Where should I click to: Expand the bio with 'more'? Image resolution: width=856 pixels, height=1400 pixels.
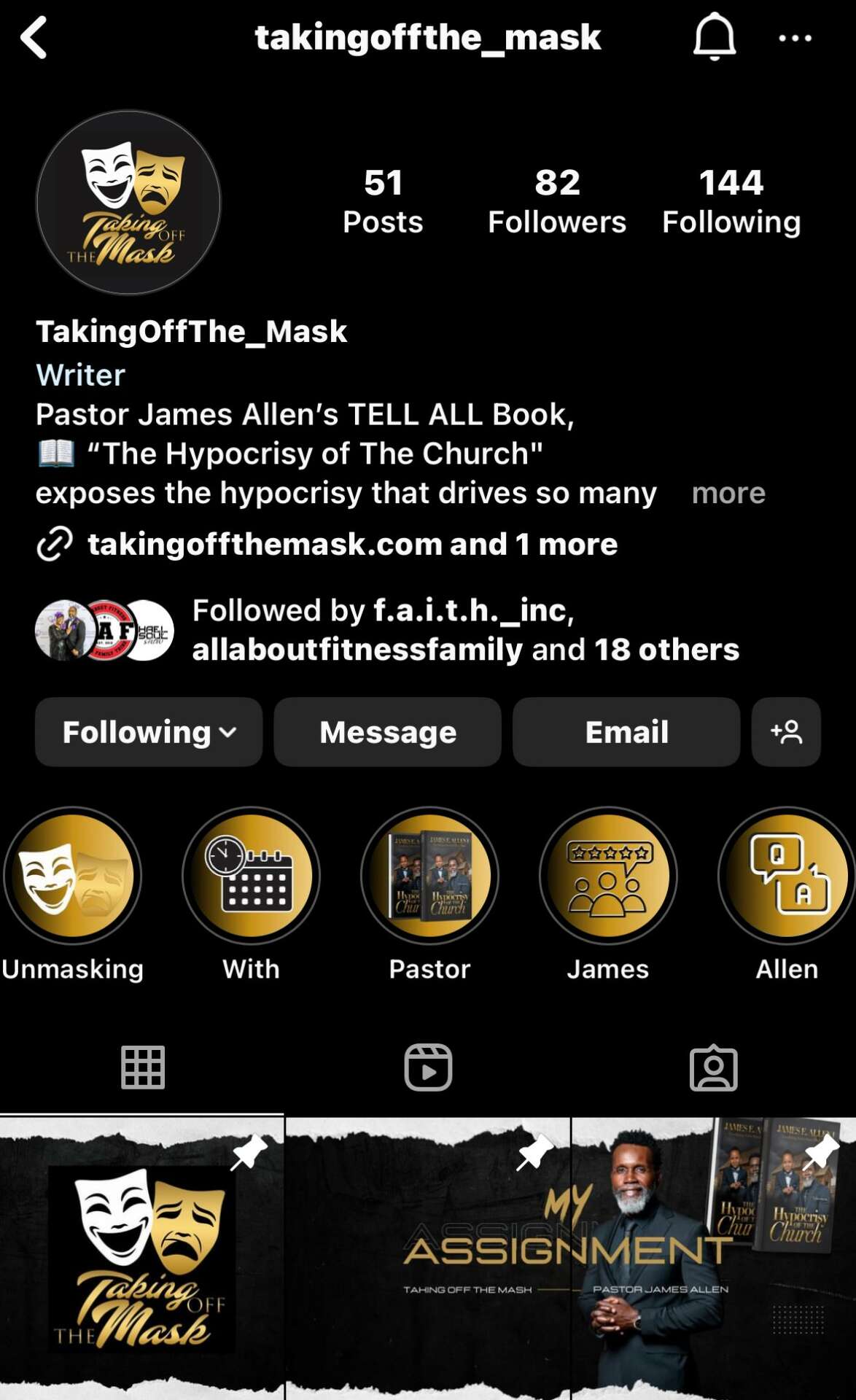(728, 493)
